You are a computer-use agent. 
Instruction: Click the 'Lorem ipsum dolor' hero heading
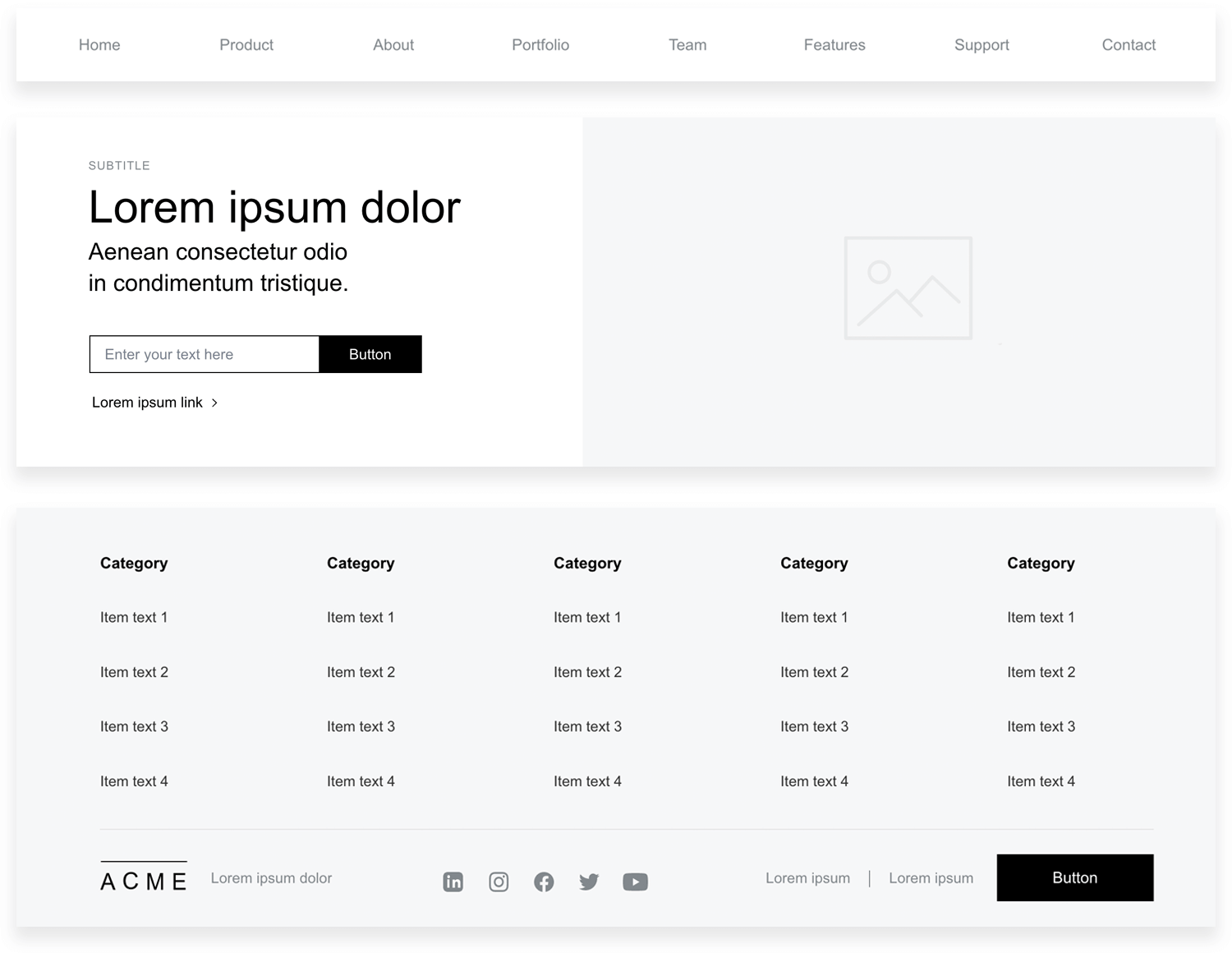pos(274,207)
